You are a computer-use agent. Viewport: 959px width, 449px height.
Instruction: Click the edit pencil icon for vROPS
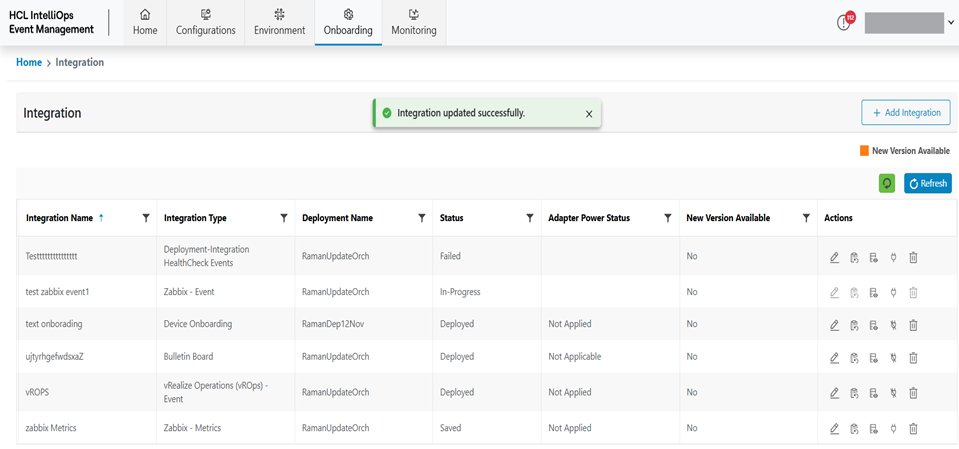point(834,393)
